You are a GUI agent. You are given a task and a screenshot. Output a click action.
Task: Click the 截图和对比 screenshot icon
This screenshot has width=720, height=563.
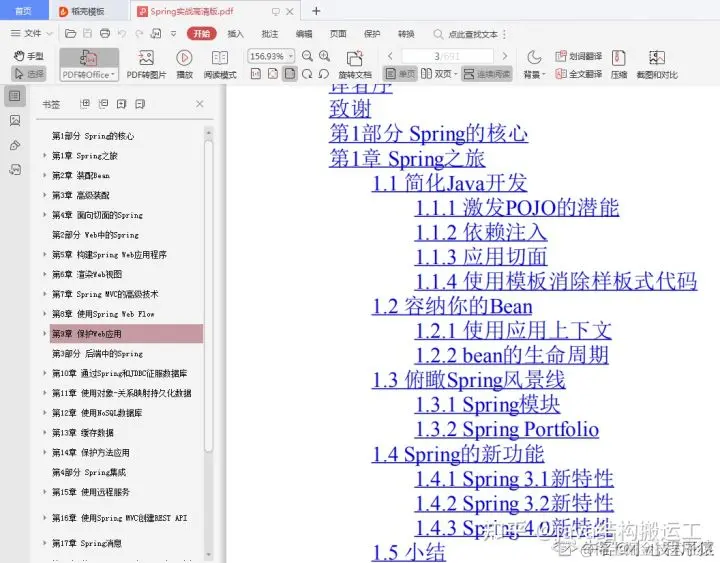657,58
